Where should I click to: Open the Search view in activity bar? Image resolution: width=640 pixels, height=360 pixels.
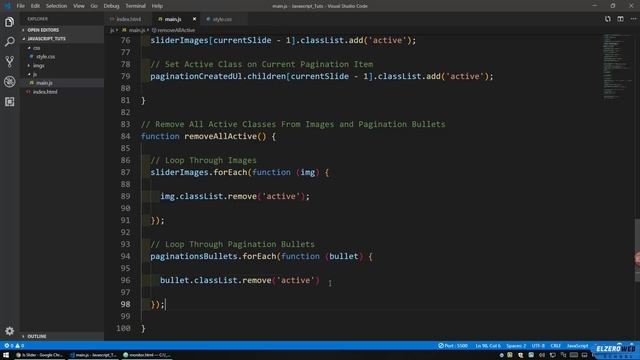point(9,42)
